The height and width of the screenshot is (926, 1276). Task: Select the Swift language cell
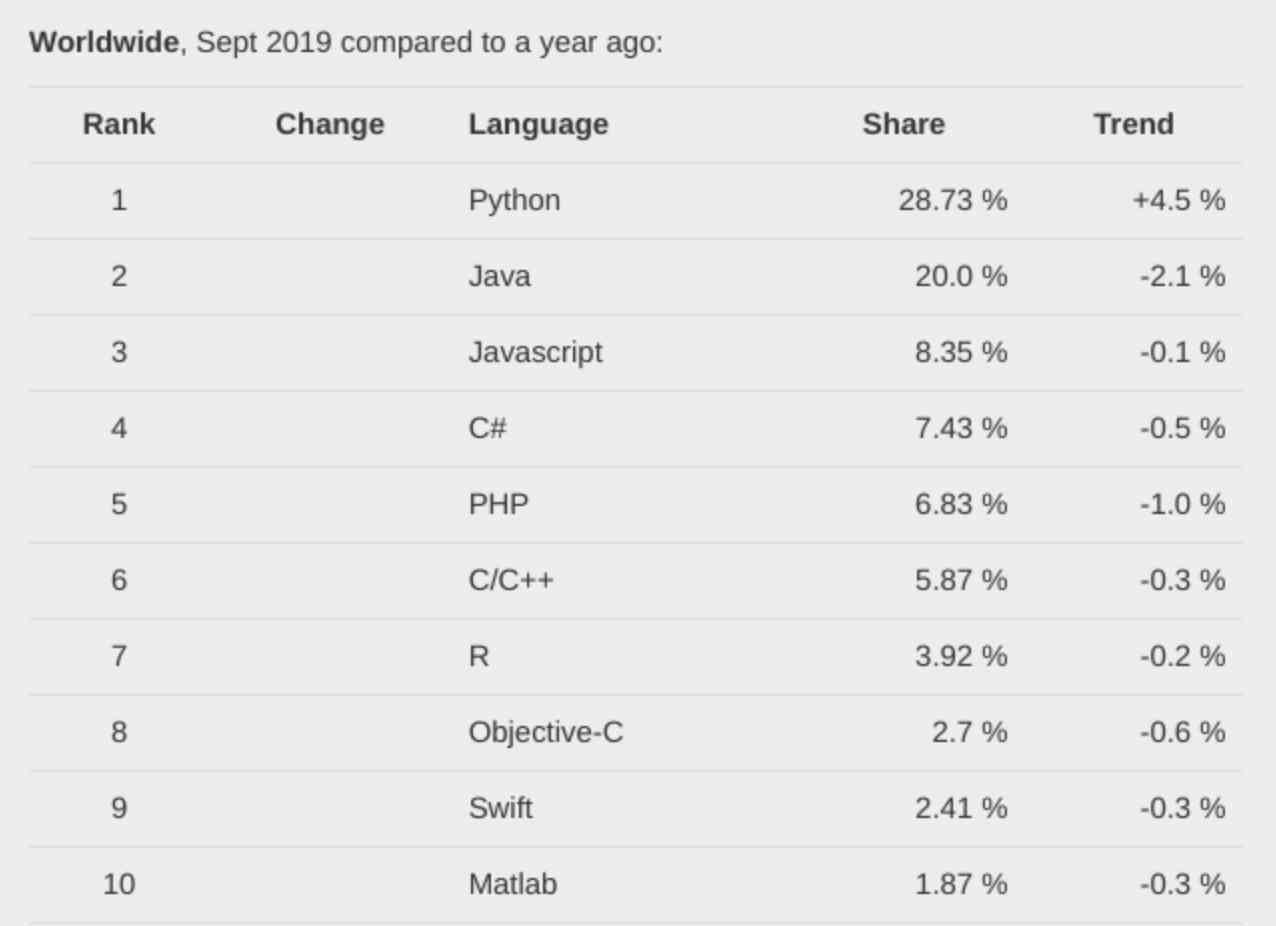[x=500, y=808]
